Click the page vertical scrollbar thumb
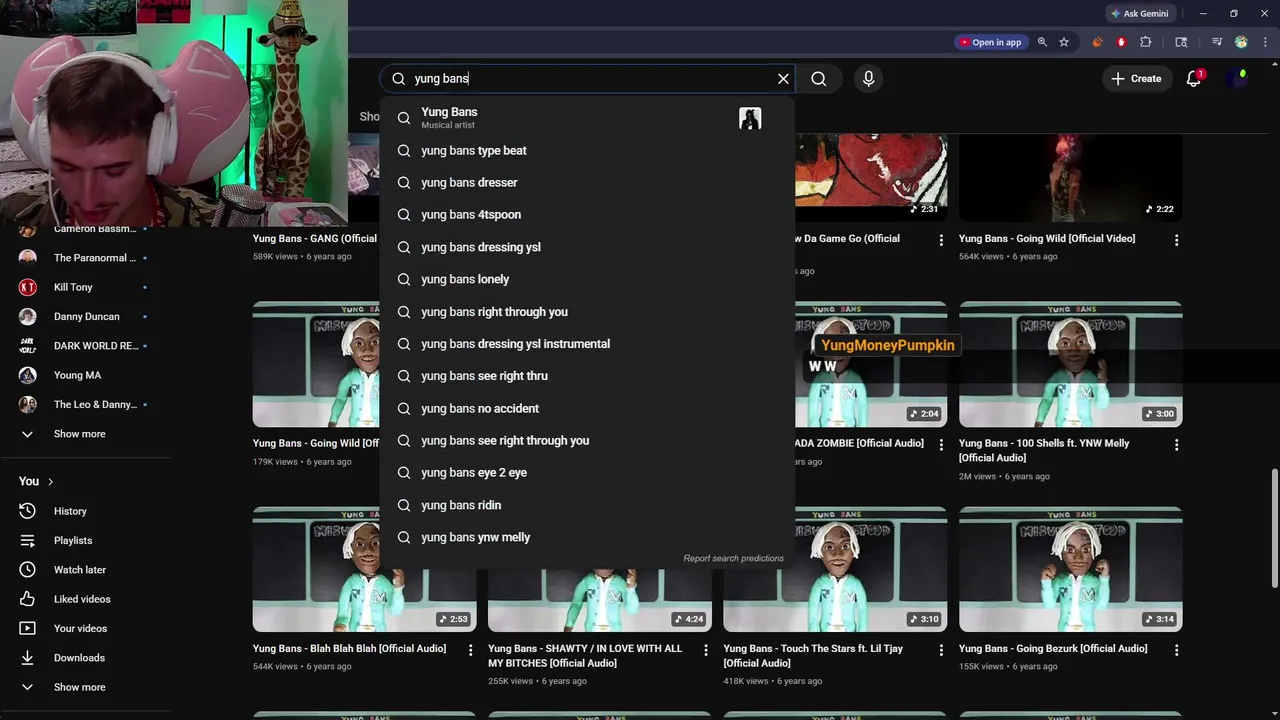This screenshot has height=720, width=1280. point(1273,528)
